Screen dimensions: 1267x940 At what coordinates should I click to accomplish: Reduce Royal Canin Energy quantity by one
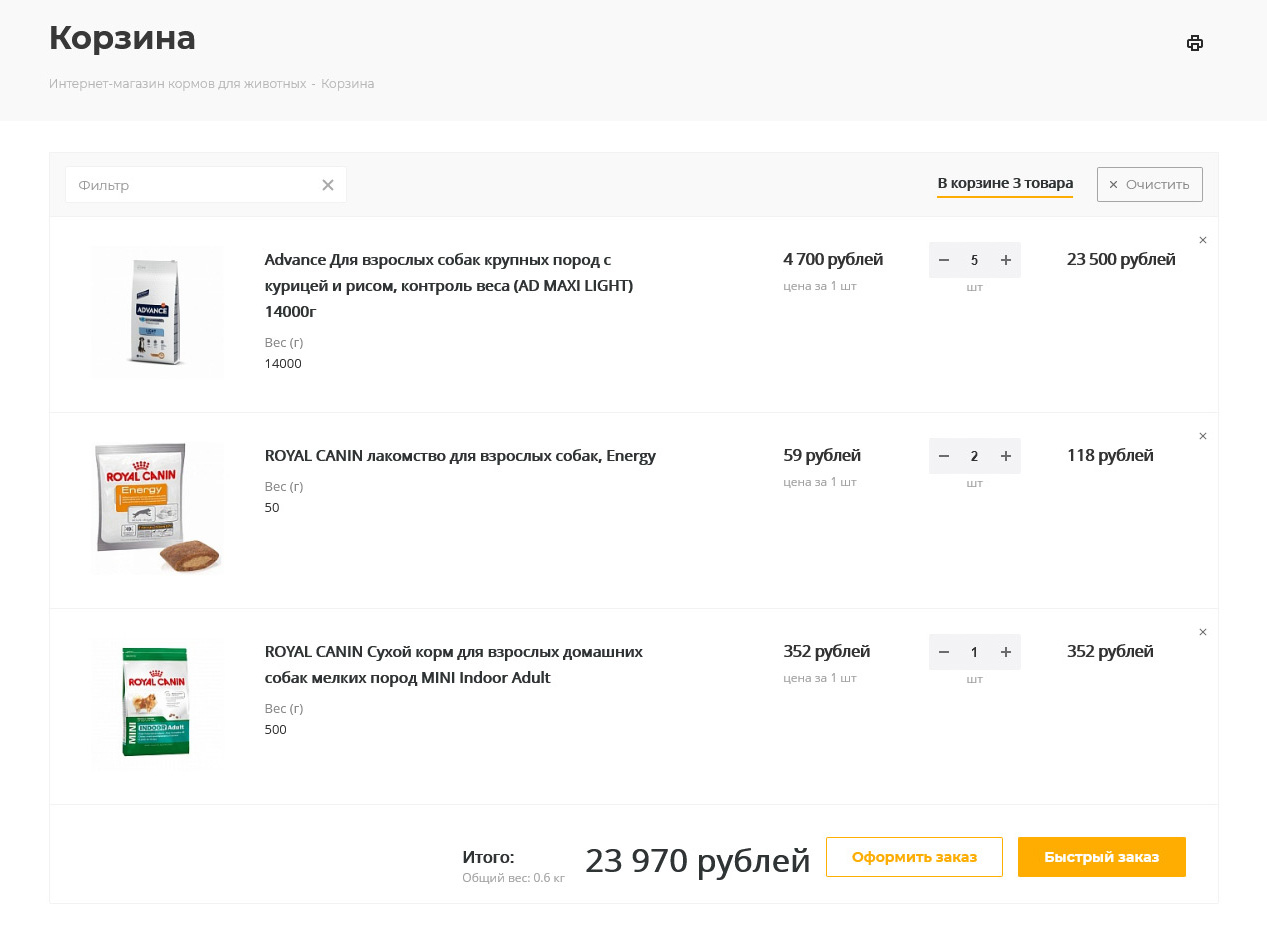(943, 456)
